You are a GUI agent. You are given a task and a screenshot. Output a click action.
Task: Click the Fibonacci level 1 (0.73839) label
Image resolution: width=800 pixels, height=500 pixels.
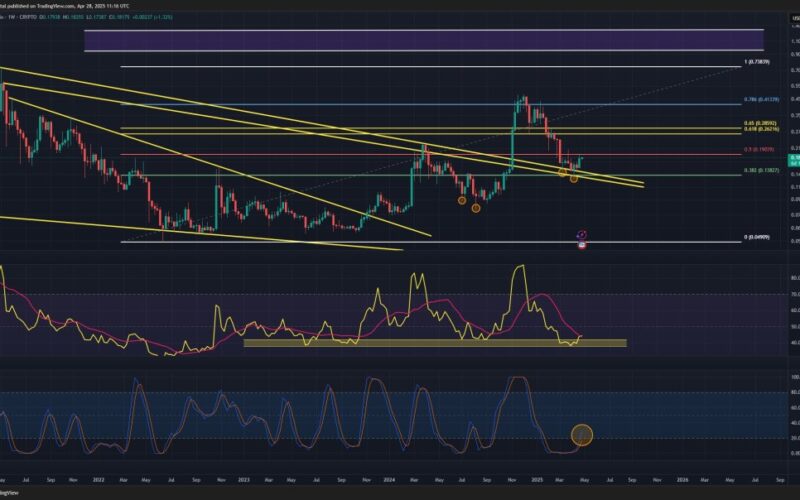point(757,62)
